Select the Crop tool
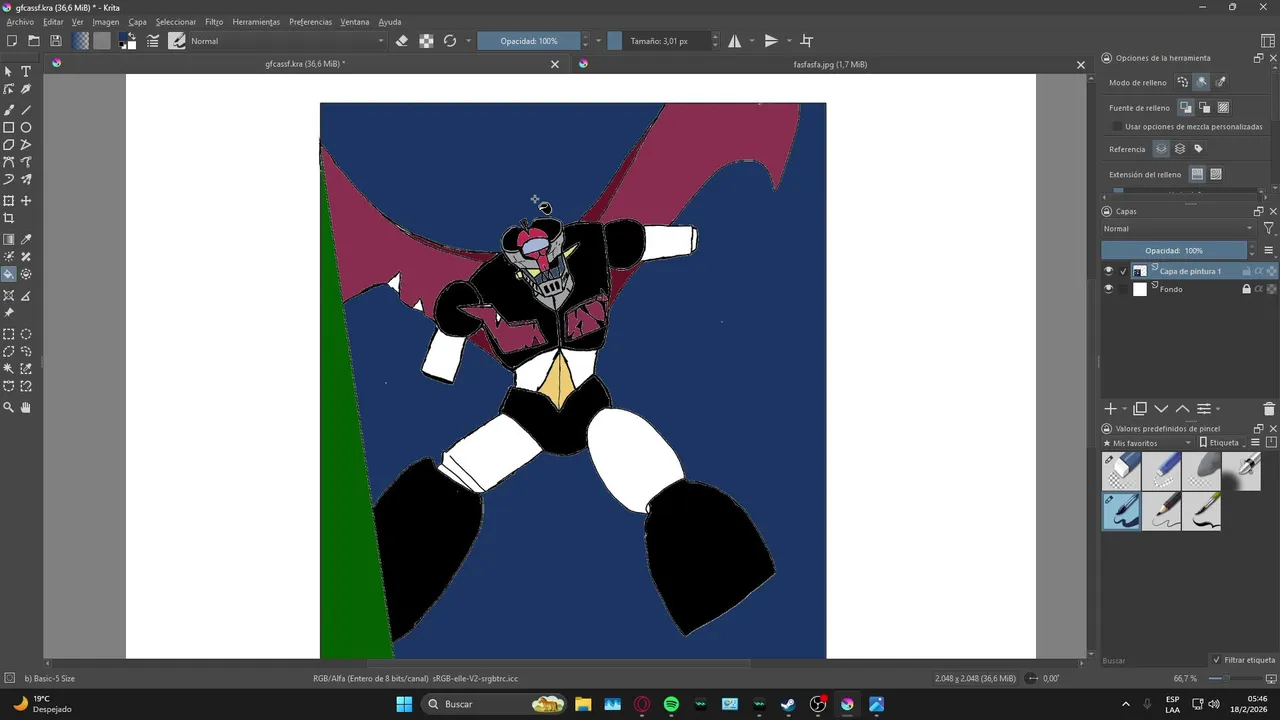1280x720 pixels. 9,218
